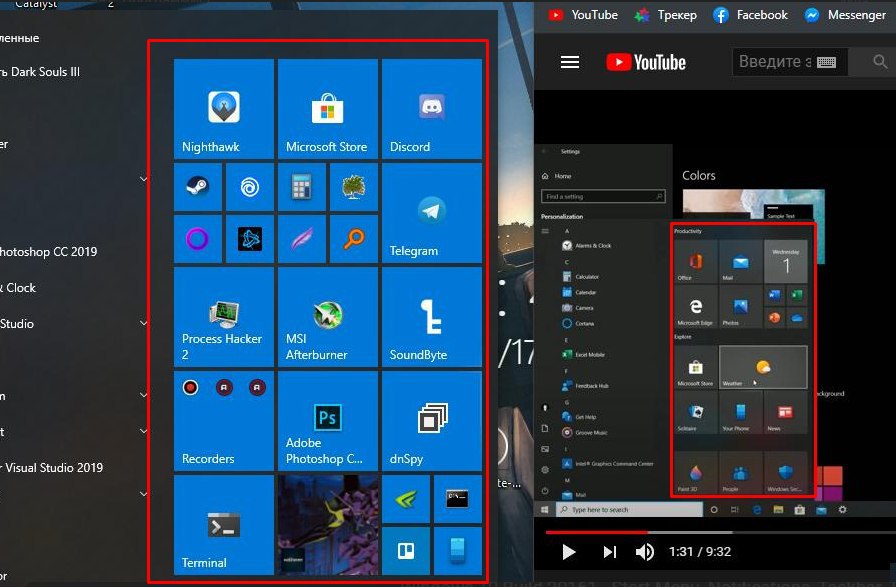
Task: Launch the Battle.net small tile
Action: pos(250,239)
